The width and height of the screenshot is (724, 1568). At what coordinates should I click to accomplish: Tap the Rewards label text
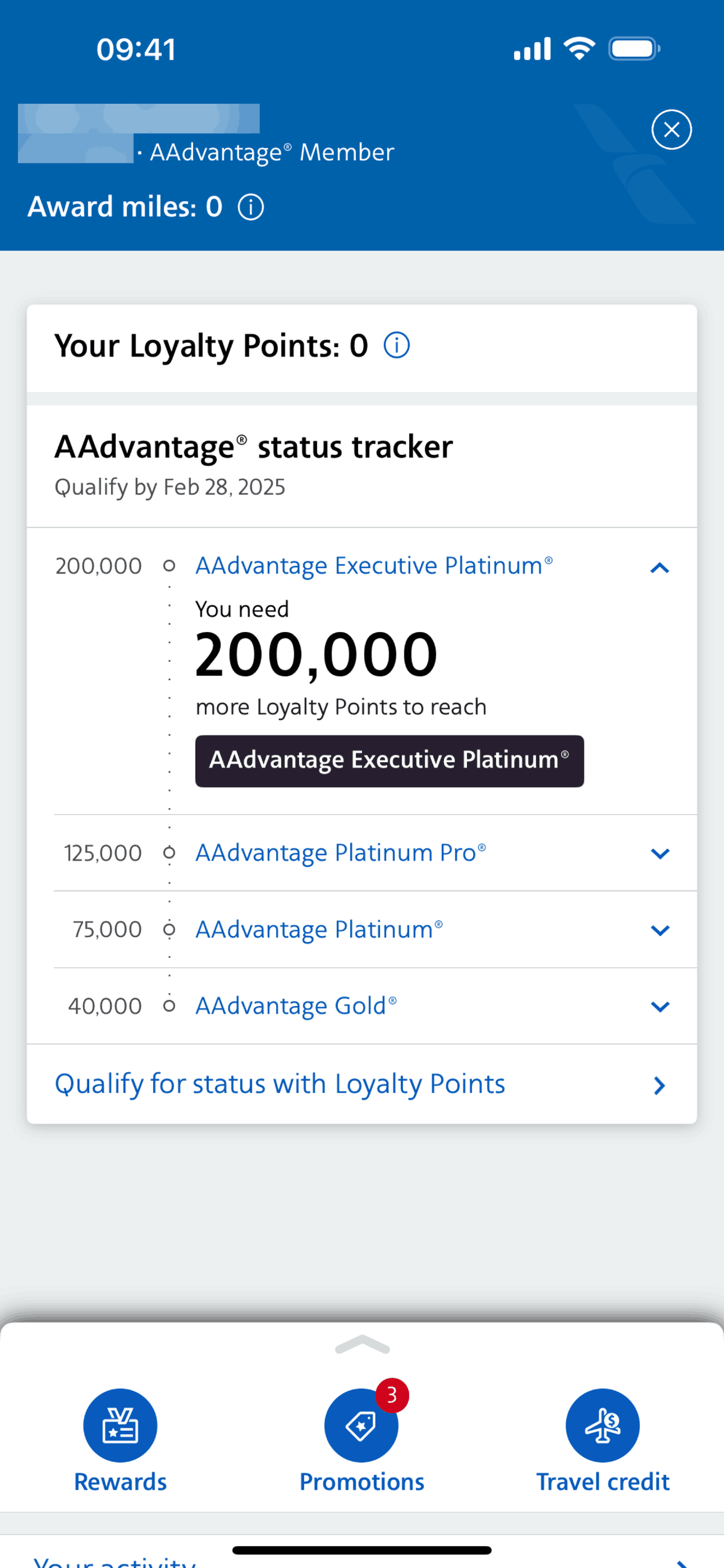pos(120,1482)
